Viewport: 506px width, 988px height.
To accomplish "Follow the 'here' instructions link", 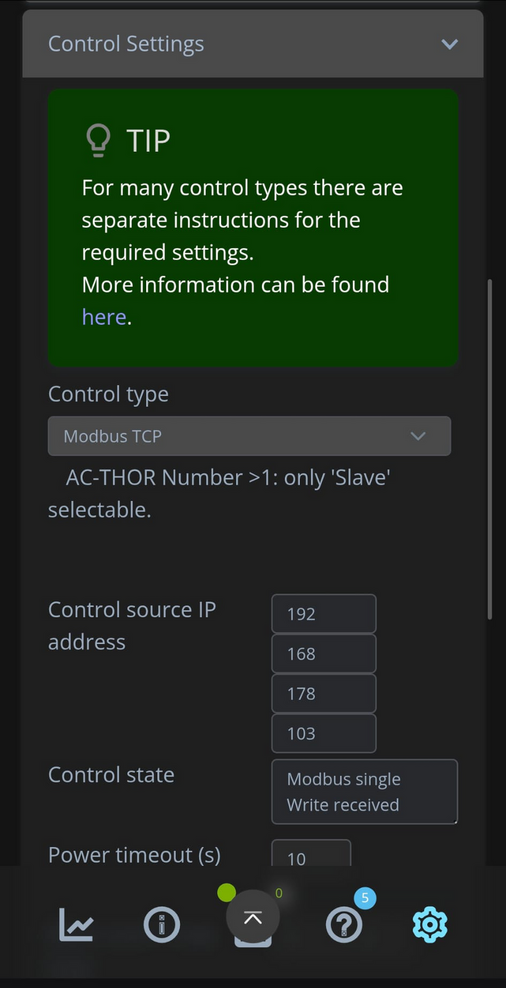I will click(x=104, y=317).
